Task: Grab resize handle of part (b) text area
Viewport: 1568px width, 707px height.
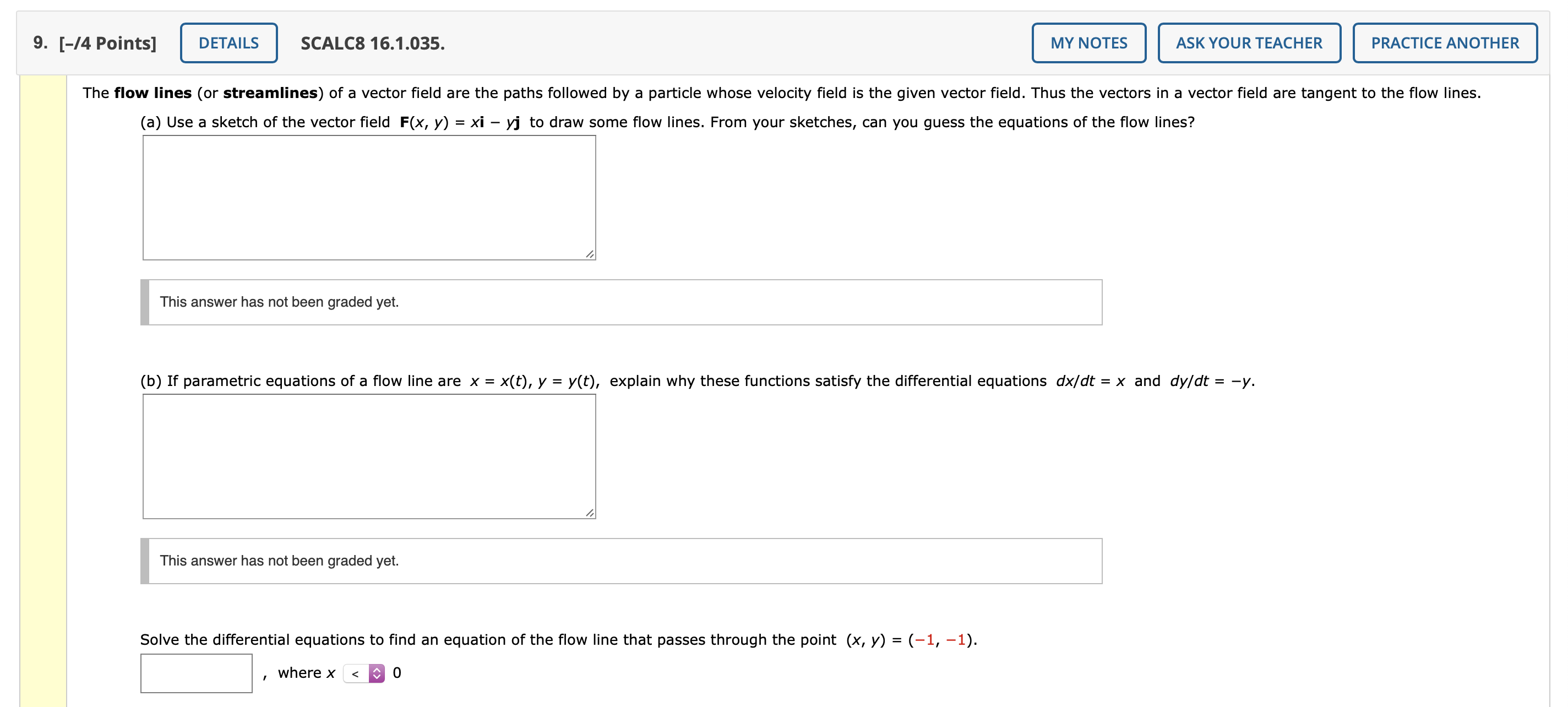Action: [589, 513]
